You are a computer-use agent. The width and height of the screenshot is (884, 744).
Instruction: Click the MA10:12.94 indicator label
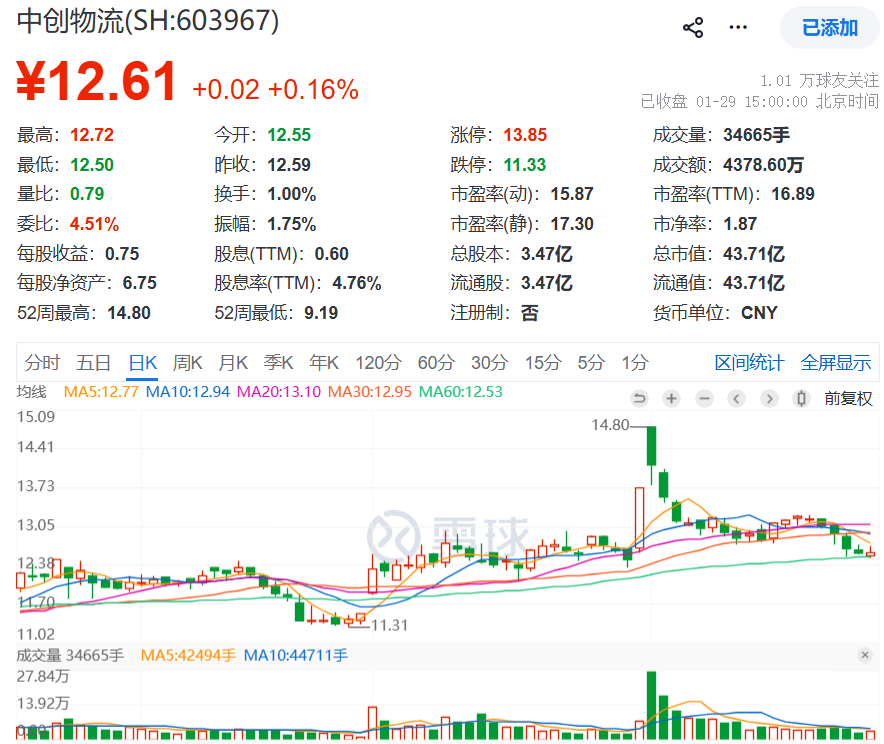click(x=188, y=392)
